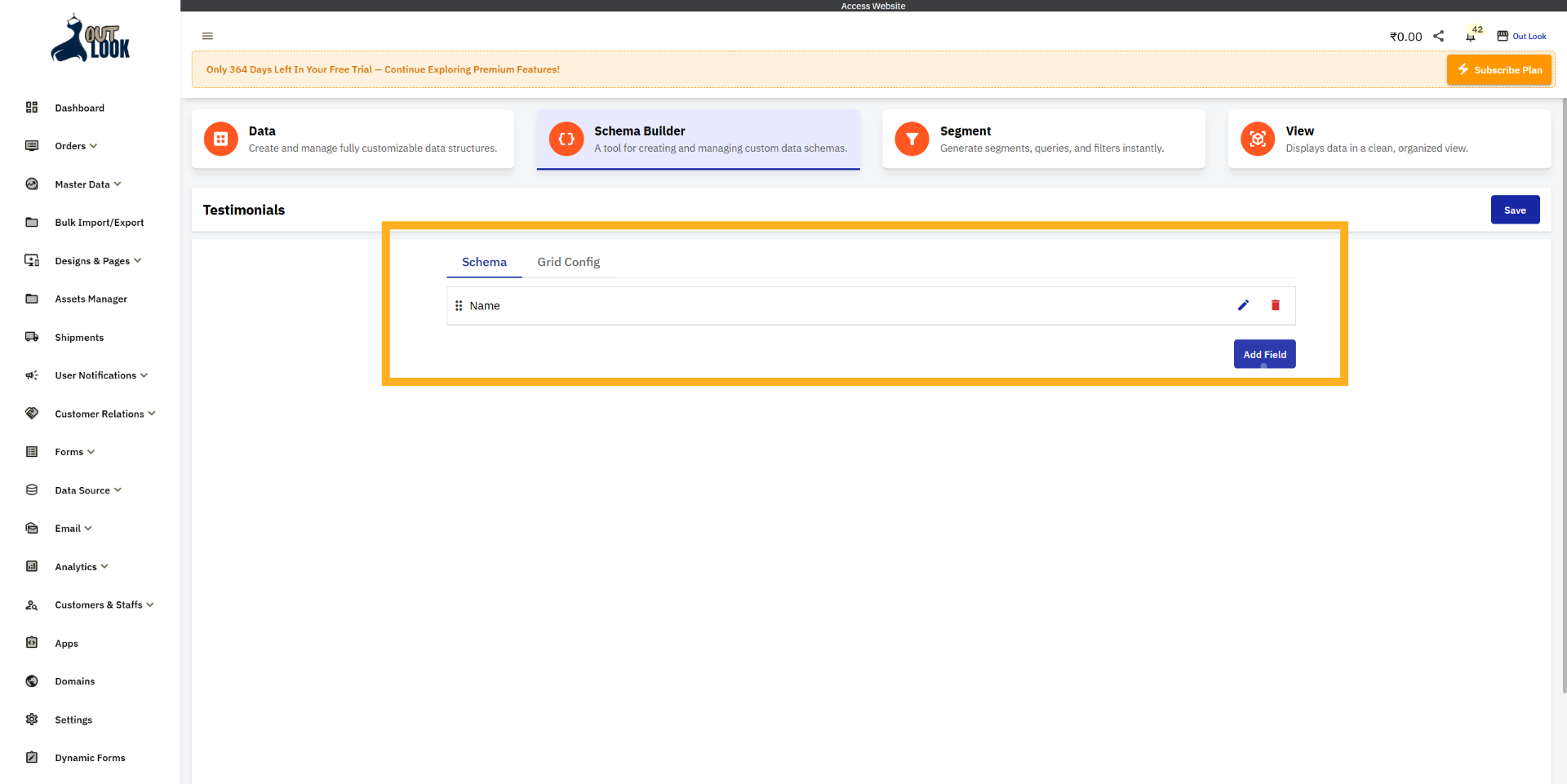Viewport: 1567px width, 784px height.
Task: Click the Analytics chart icon
Action: tap(32, 566)
